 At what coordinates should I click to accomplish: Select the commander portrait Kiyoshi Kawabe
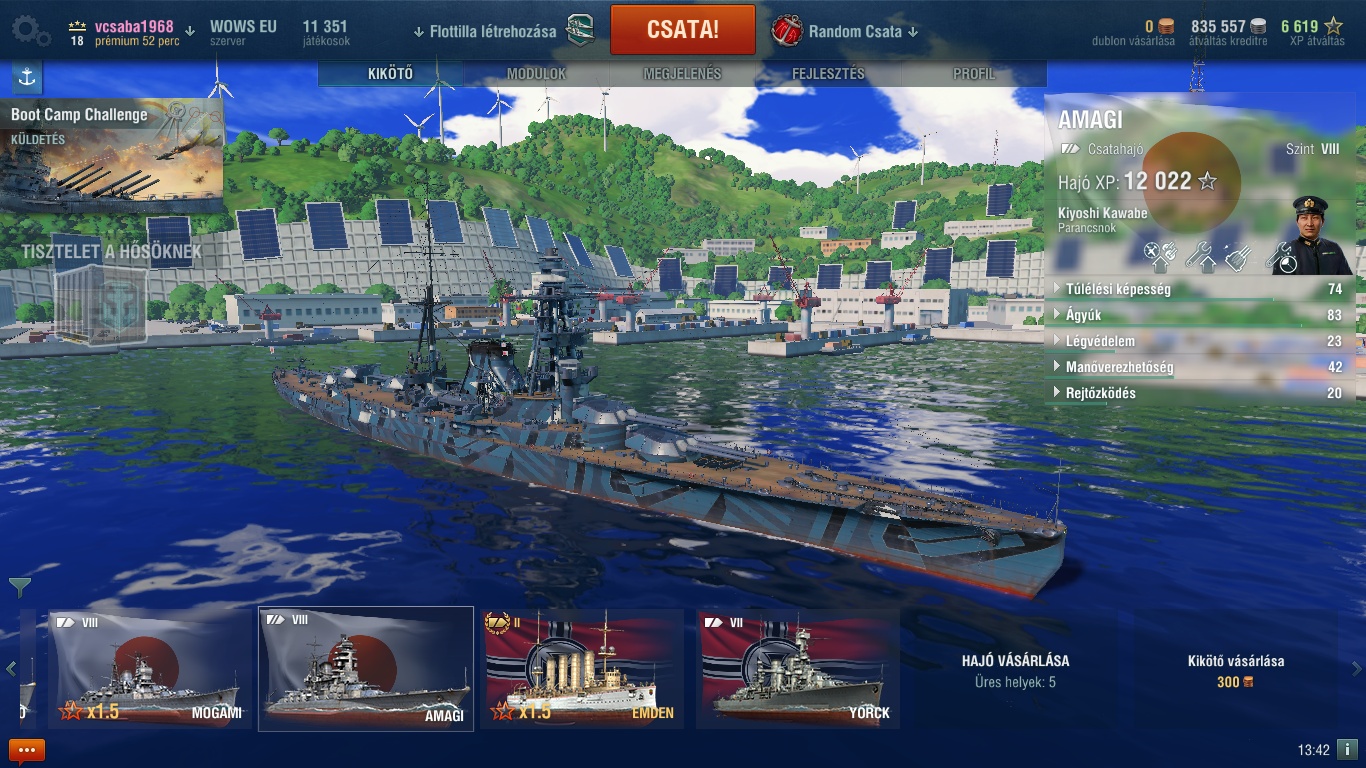click(1319, 236)
